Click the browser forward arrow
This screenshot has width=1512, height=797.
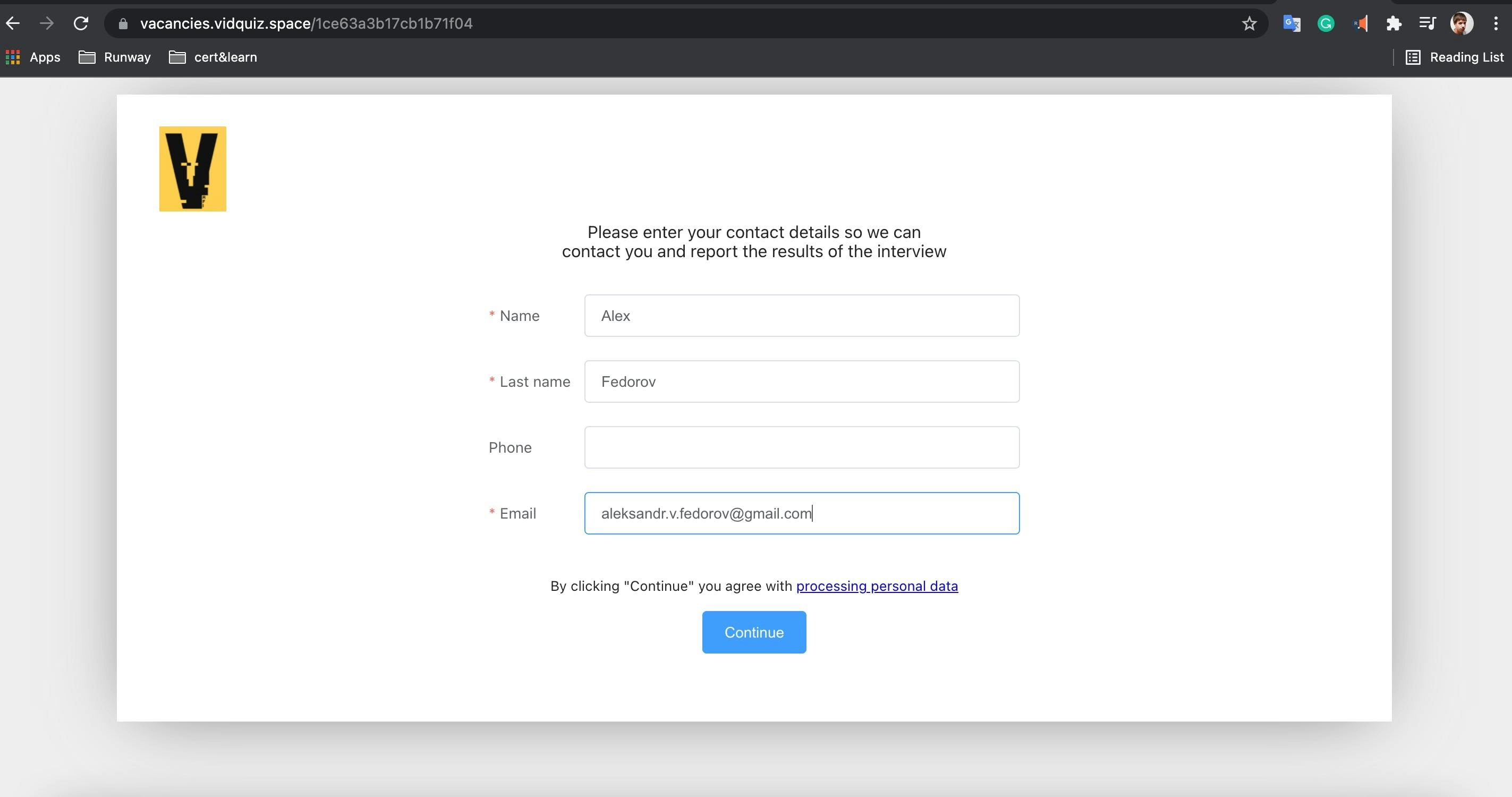(47, 23)
